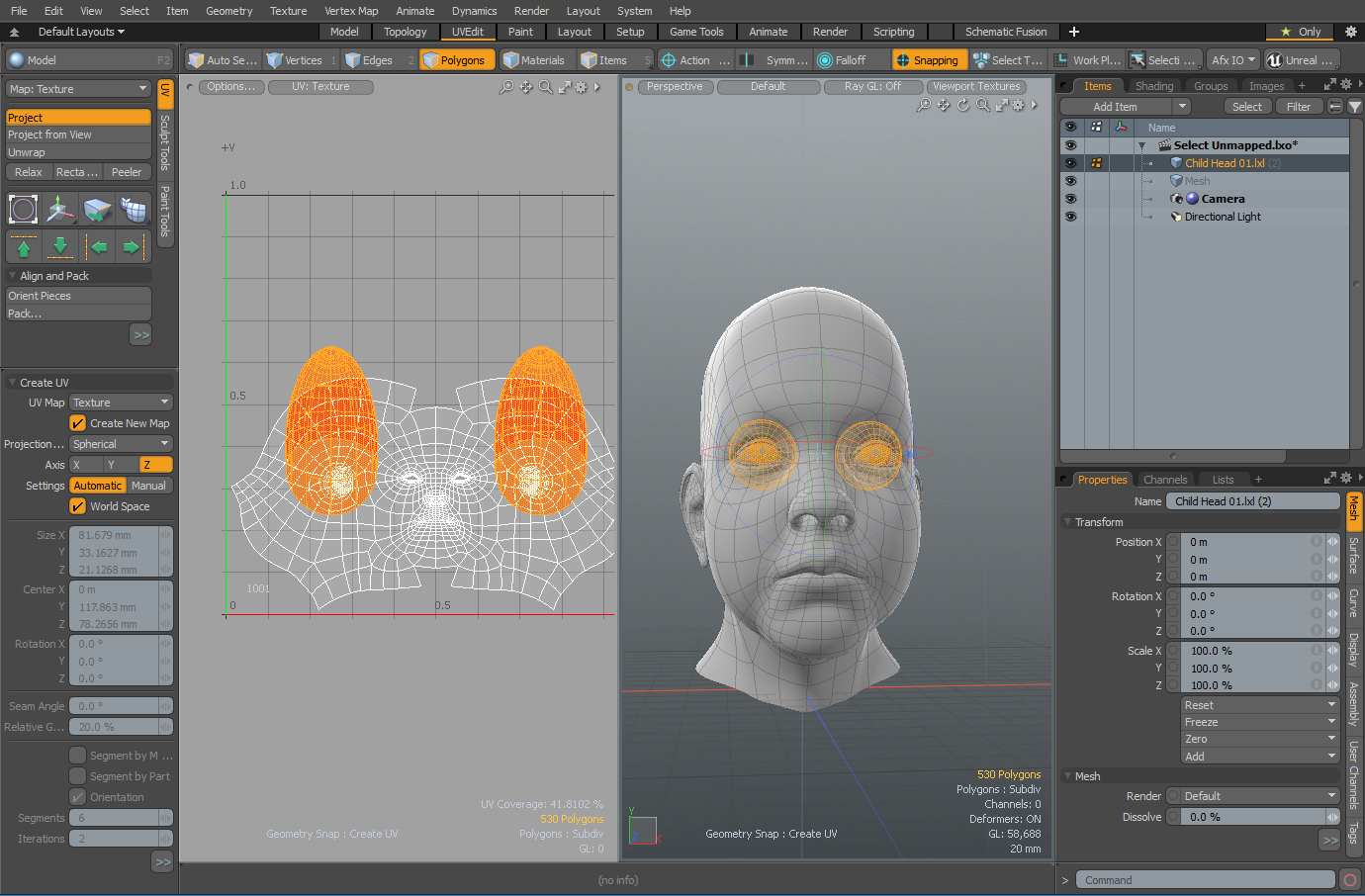Hide the Directional Light item

click(1070, 217)
